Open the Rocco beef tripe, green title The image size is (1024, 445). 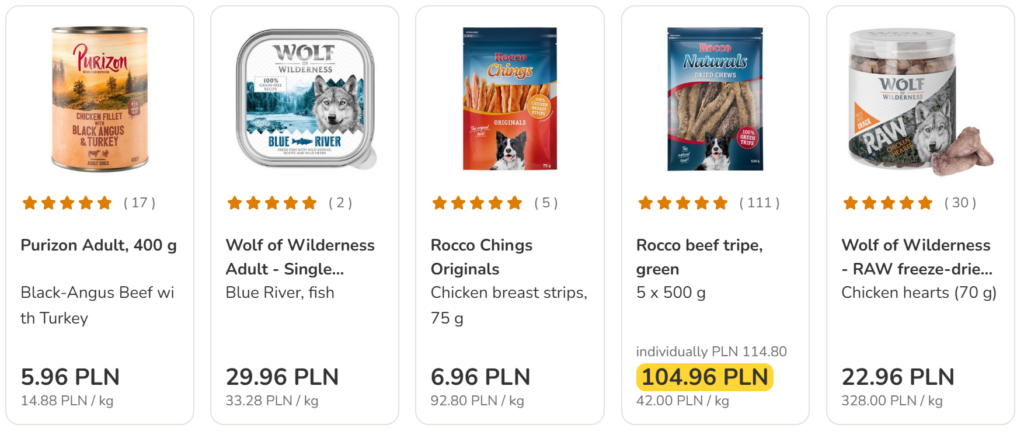[684, 257]
